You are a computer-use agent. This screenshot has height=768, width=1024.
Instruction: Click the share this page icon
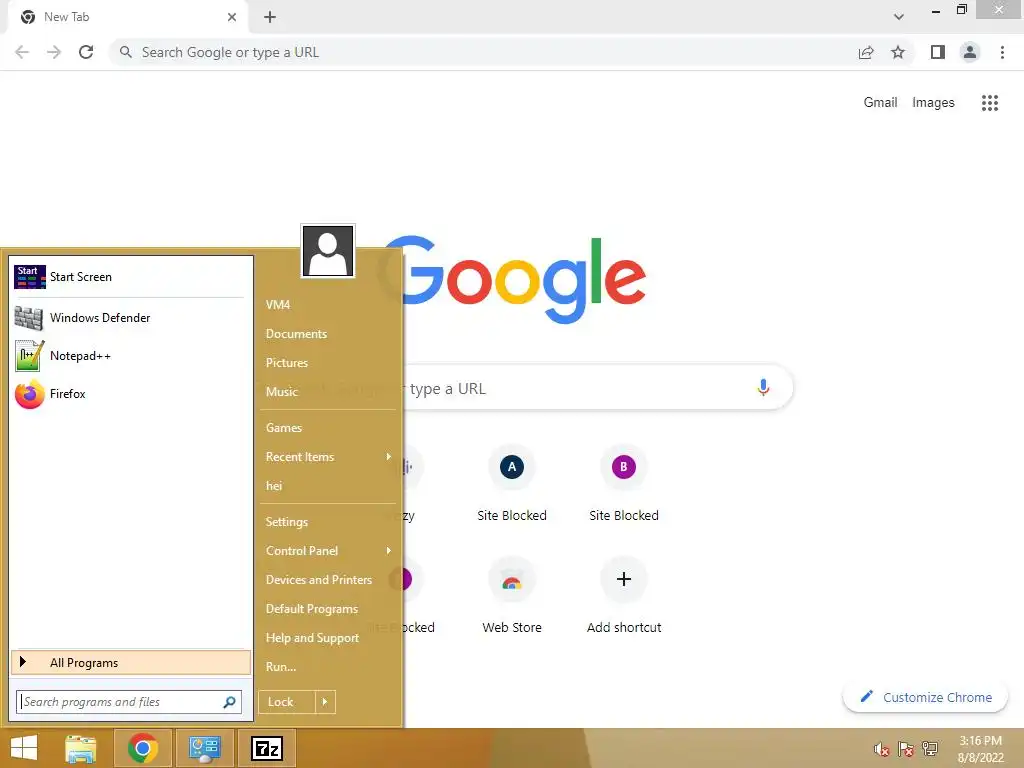(866, 52)
